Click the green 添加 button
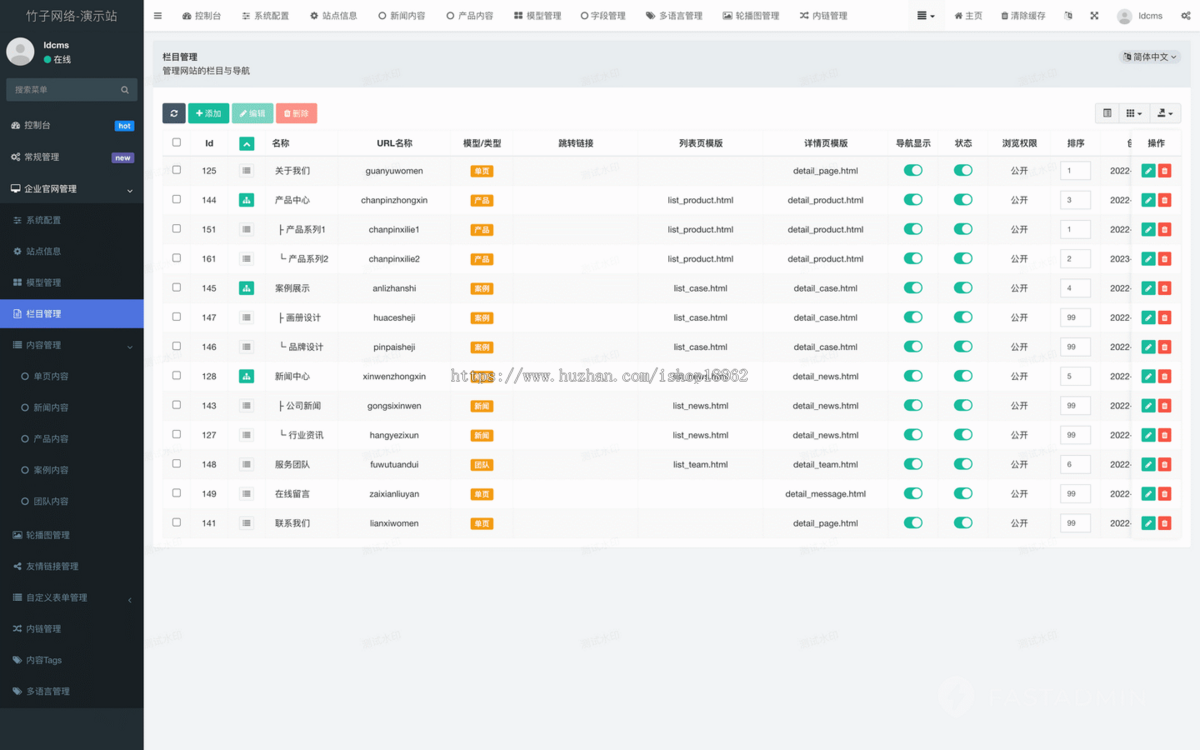The width and height of the screenshot is (1200, 750). click(x=208, y=114)
